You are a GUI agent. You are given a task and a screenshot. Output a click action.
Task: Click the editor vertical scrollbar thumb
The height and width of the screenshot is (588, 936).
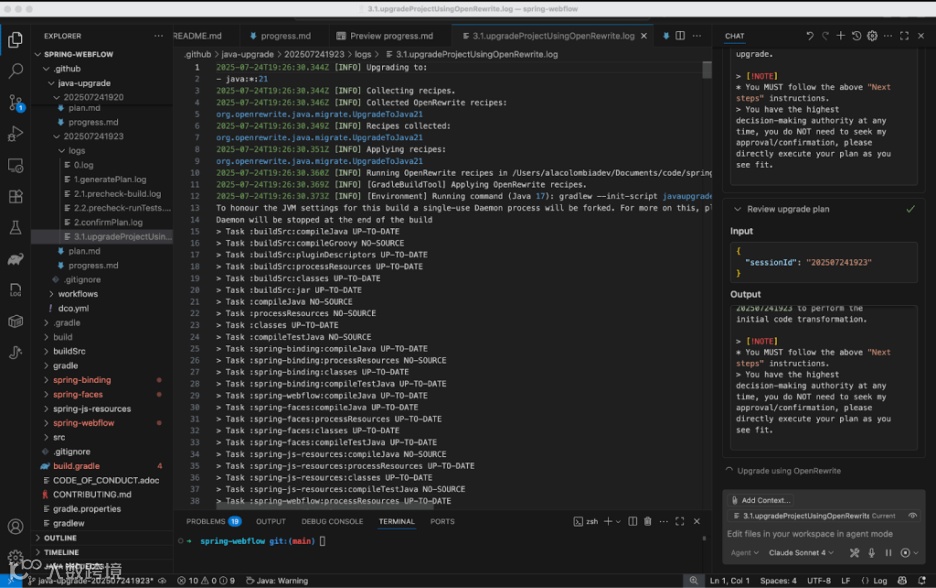coord(707,70)
